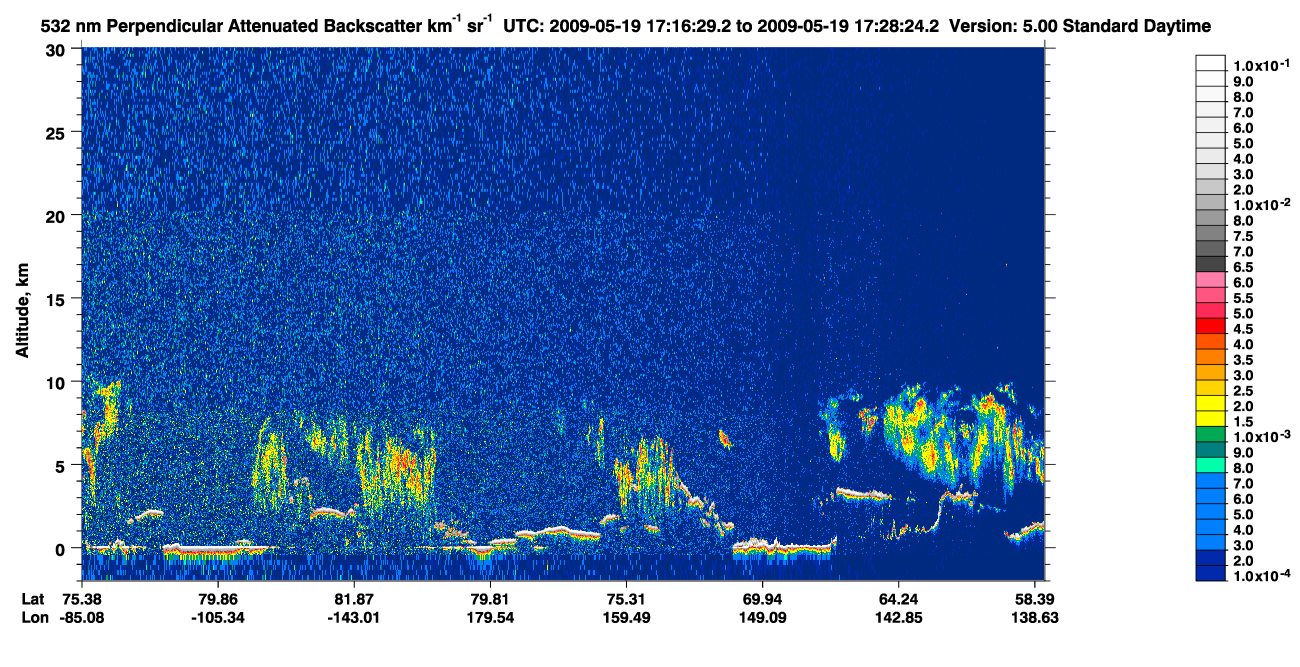Select latitude value 64.24
1300x667 pixels.
pos(898,600)
